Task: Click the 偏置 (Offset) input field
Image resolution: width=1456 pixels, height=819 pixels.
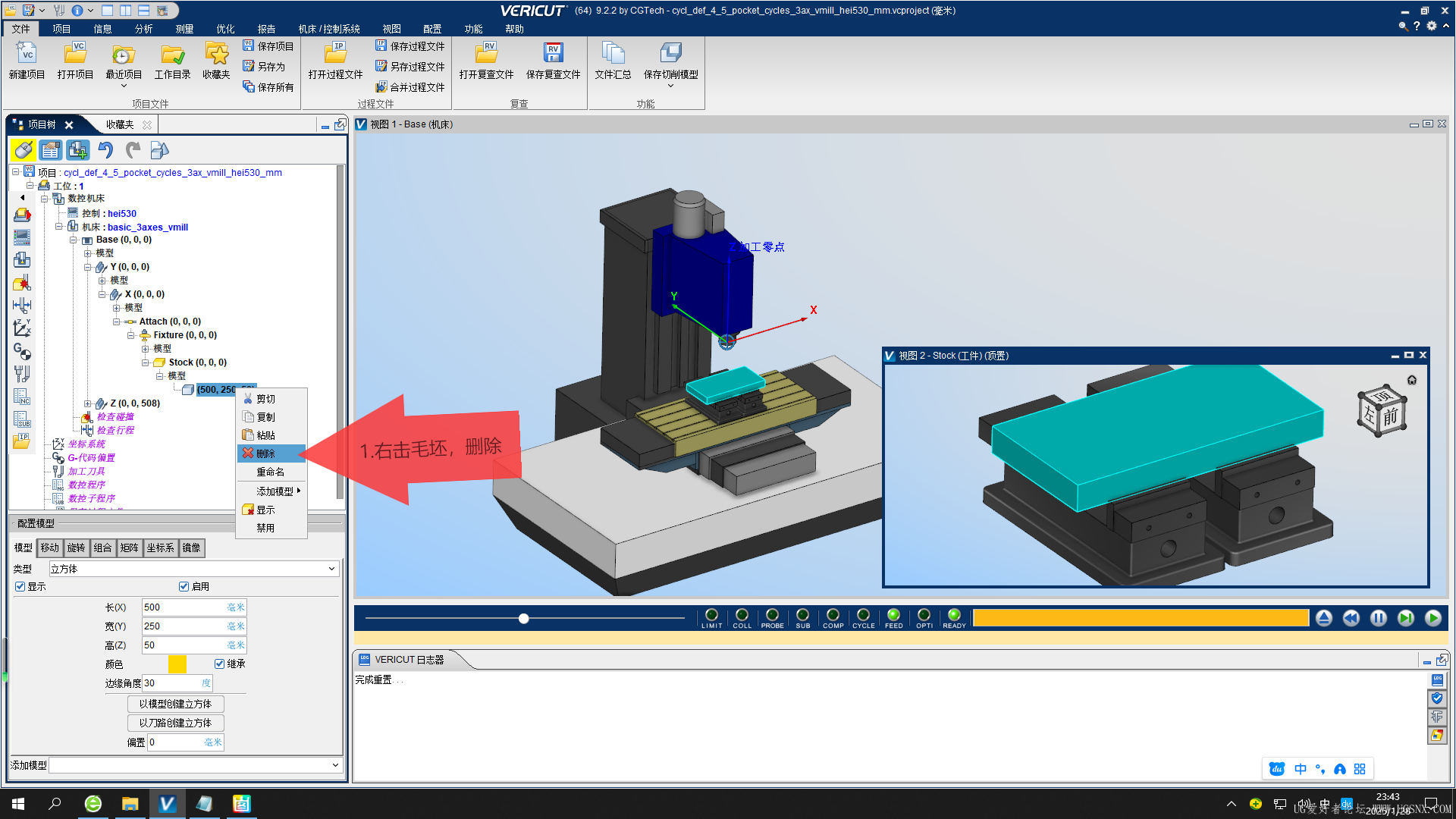Action: (x=186, y=742)
